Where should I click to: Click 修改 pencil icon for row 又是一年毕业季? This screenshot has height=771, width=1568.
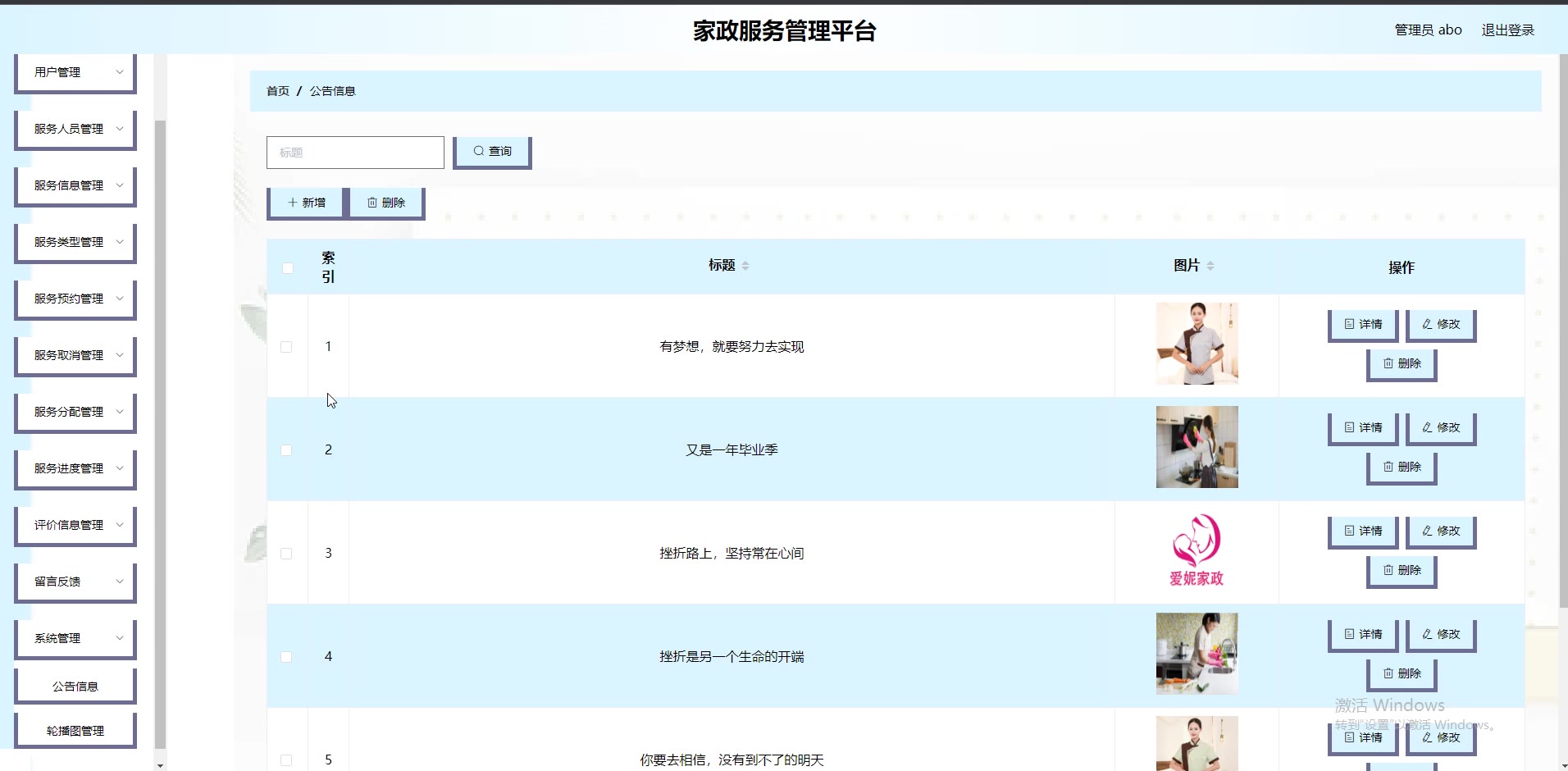1427,427
